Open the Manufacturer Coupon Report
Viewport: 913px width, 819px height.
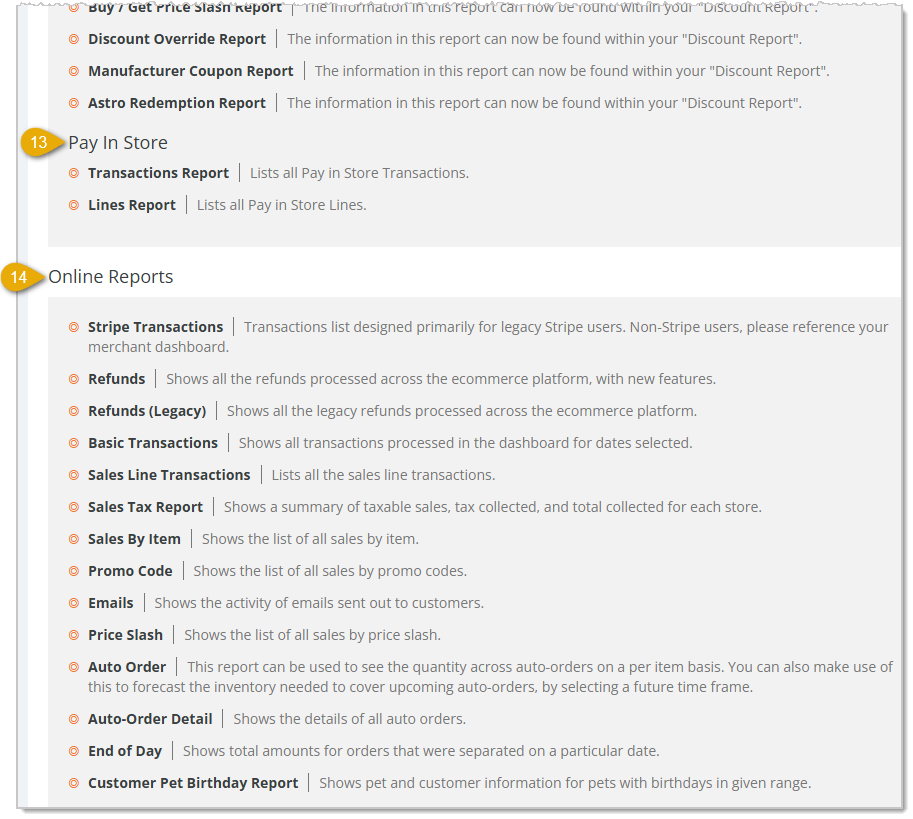coord(191,71)
